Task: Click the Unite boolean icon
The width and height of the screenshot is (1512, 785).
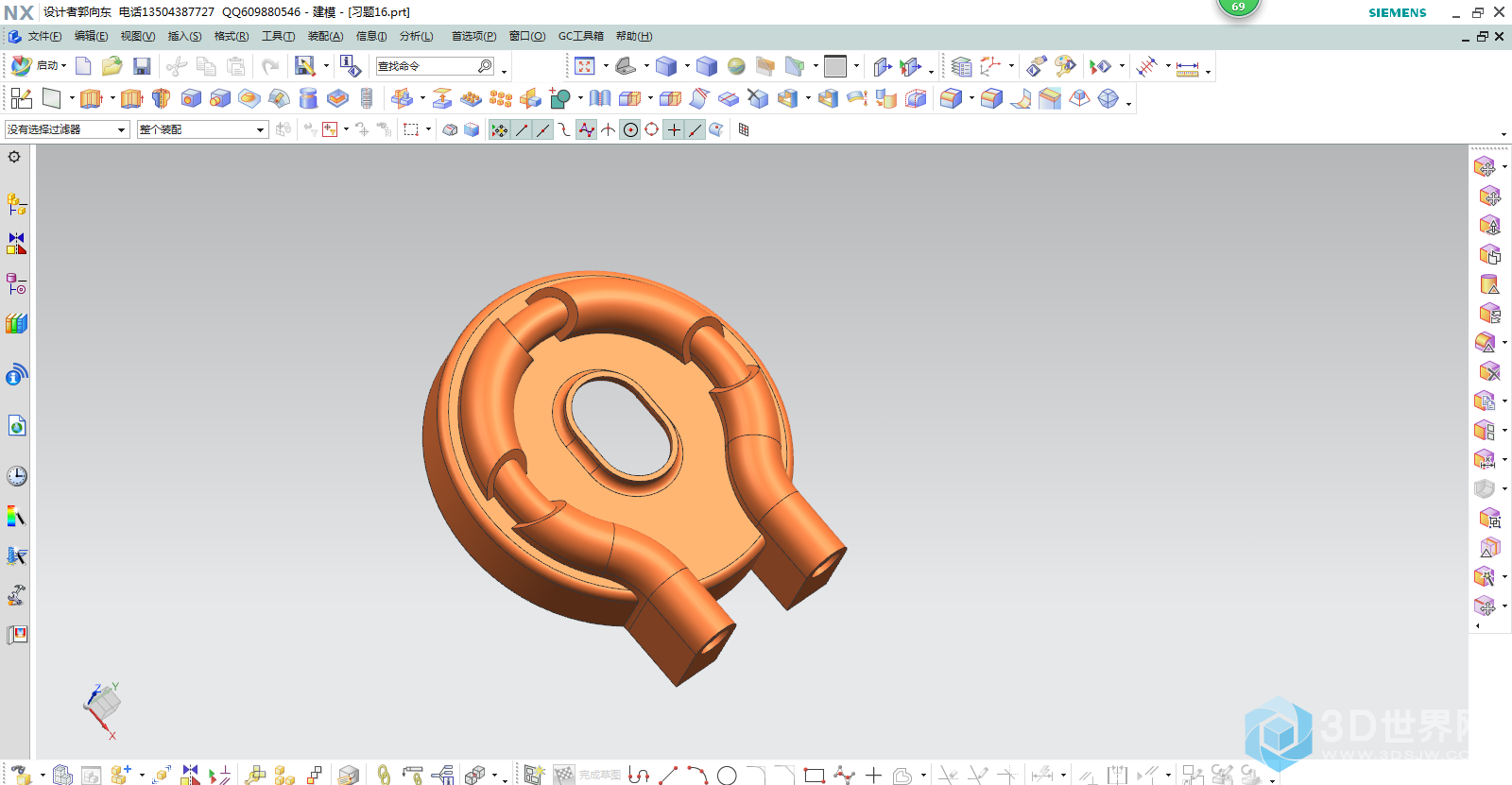Action: click(560, 98)
